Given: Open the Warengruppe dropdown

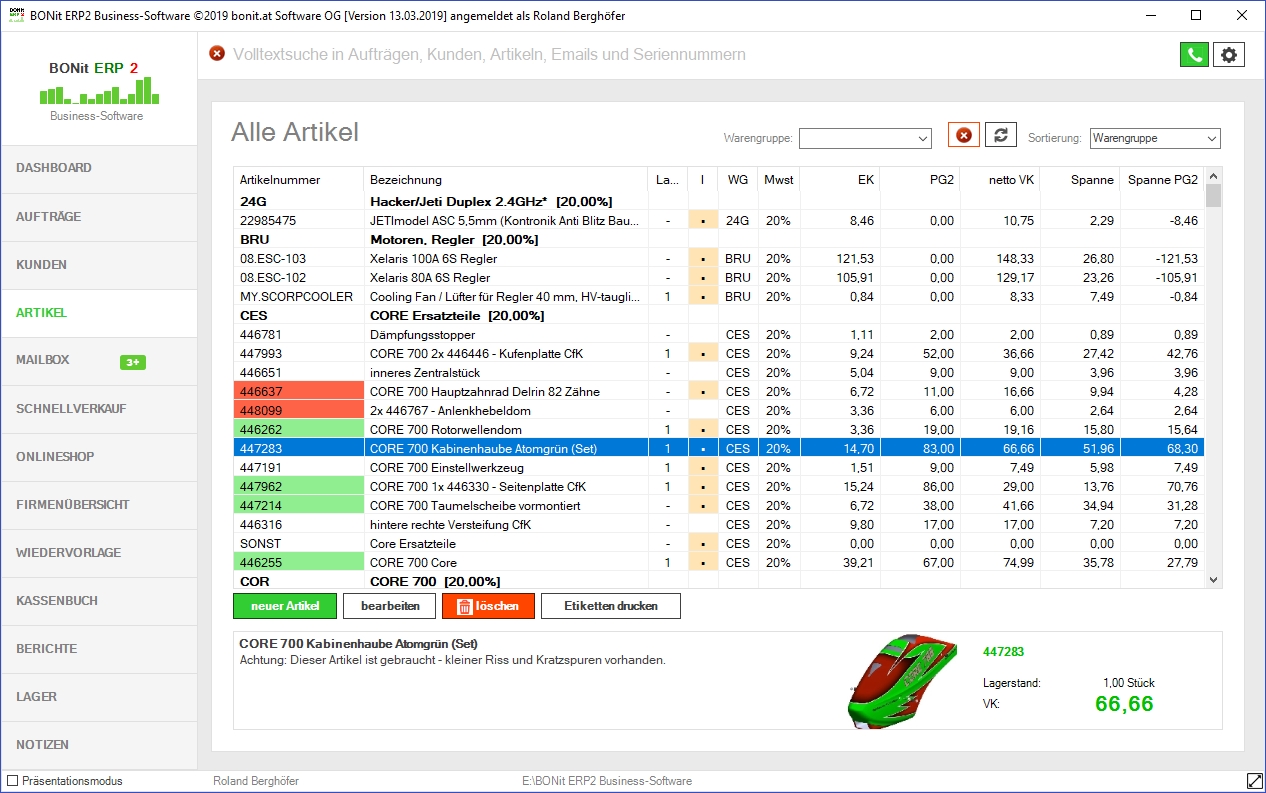Looking at the screenshot, I should pyautogui.click(x=866, y=138).
